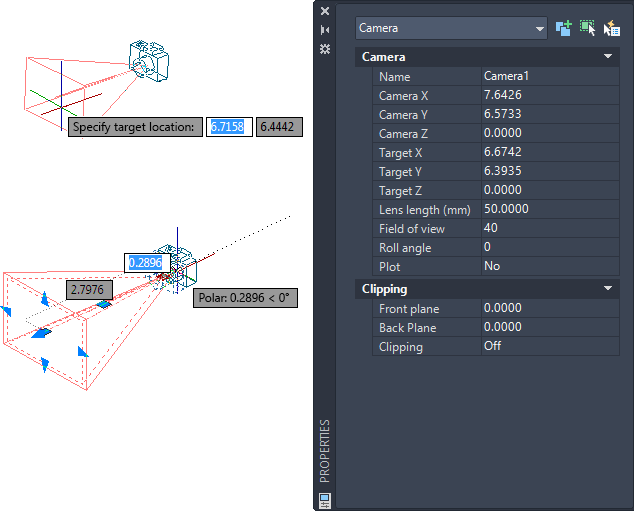The height and width of the screenshot is (511, 634).
Task: Edit the Field of view value 40
Action: (550, 228)
